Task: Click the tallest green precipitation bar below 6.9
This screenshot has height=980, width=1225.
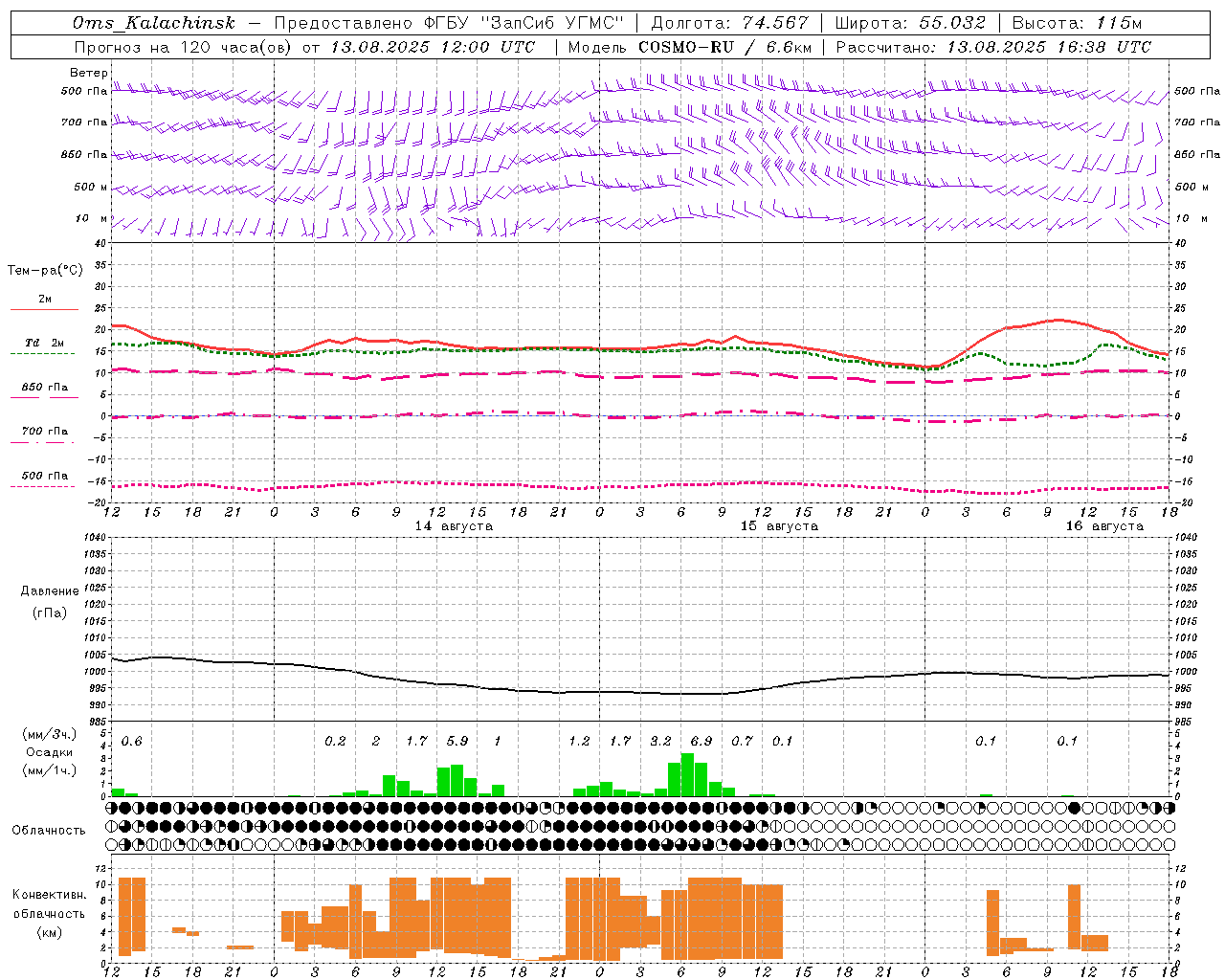Action: pyautogui.click(x=687, y=775)
